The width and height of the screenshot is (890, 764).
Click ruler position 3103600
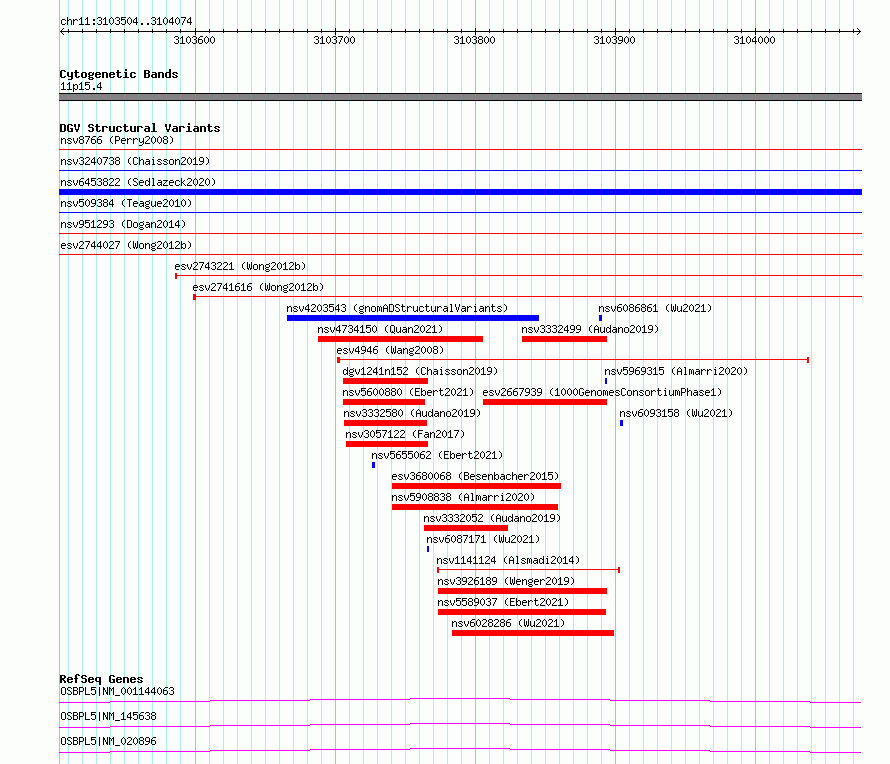(x=195, y=40)
